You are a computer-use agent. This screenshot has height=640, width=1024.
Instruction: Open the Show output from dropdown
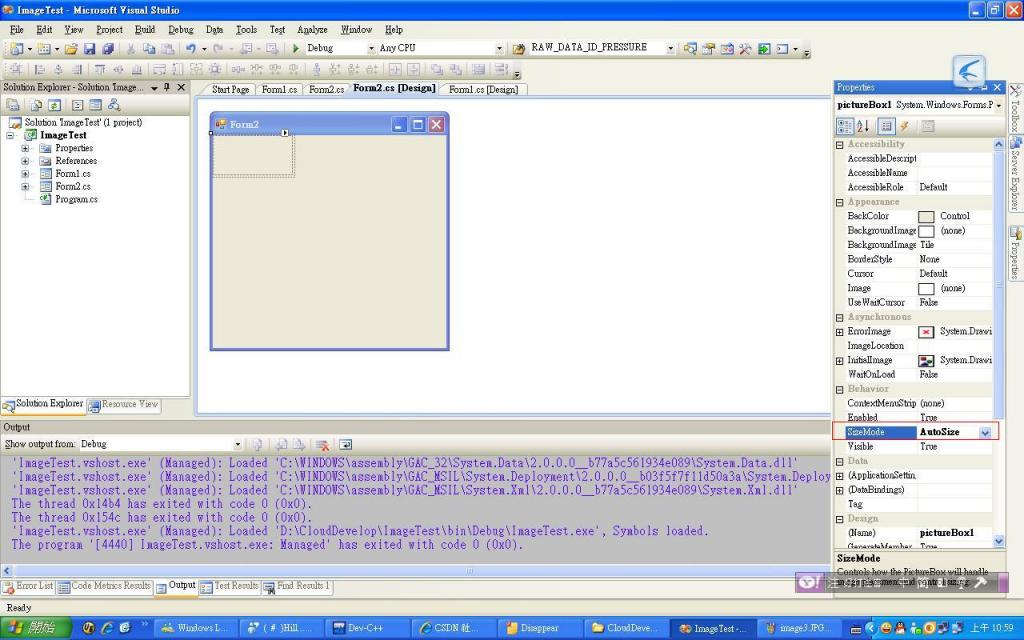(237, 444)
